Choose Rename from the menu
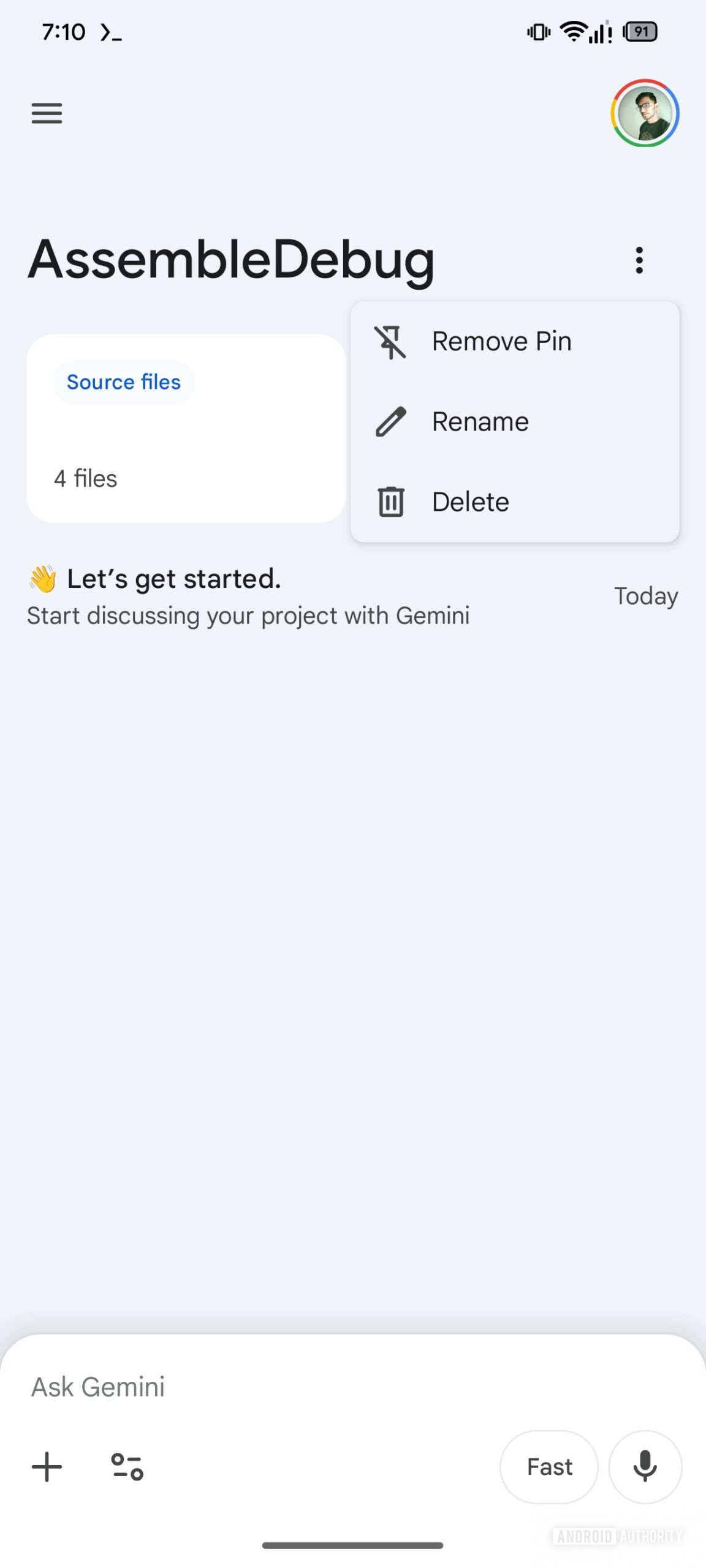The height and width of the screenshot is (1568, 706). point(480,422)
